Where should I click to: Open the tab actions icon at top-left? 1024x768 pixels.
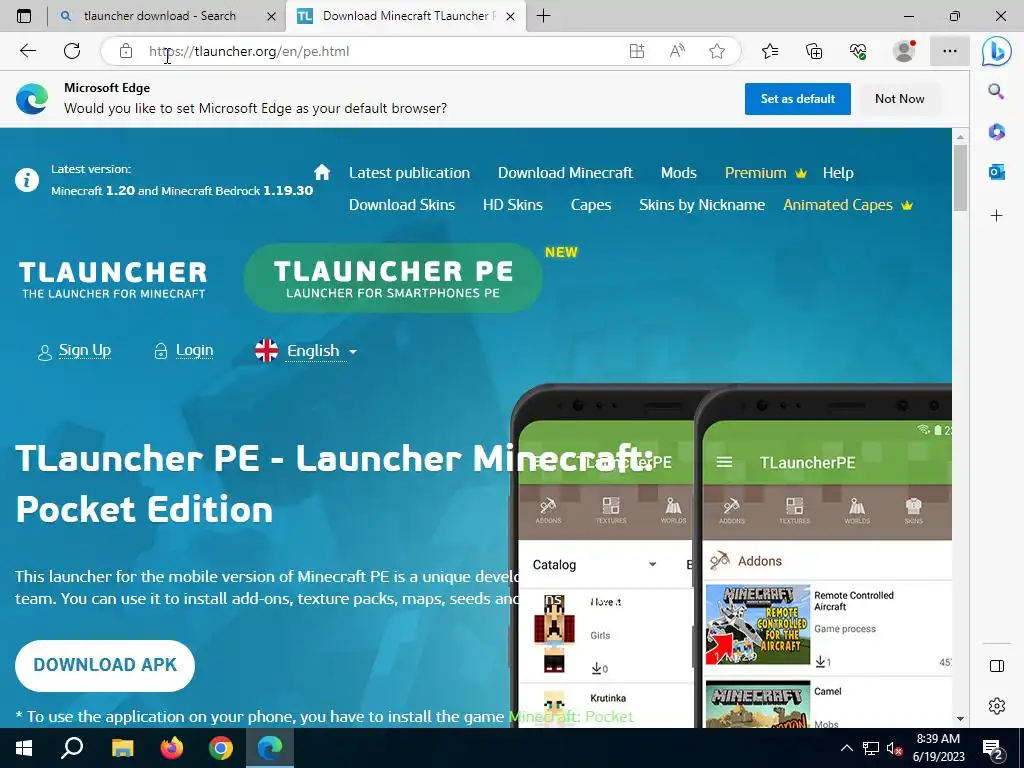tap(24, 16)
